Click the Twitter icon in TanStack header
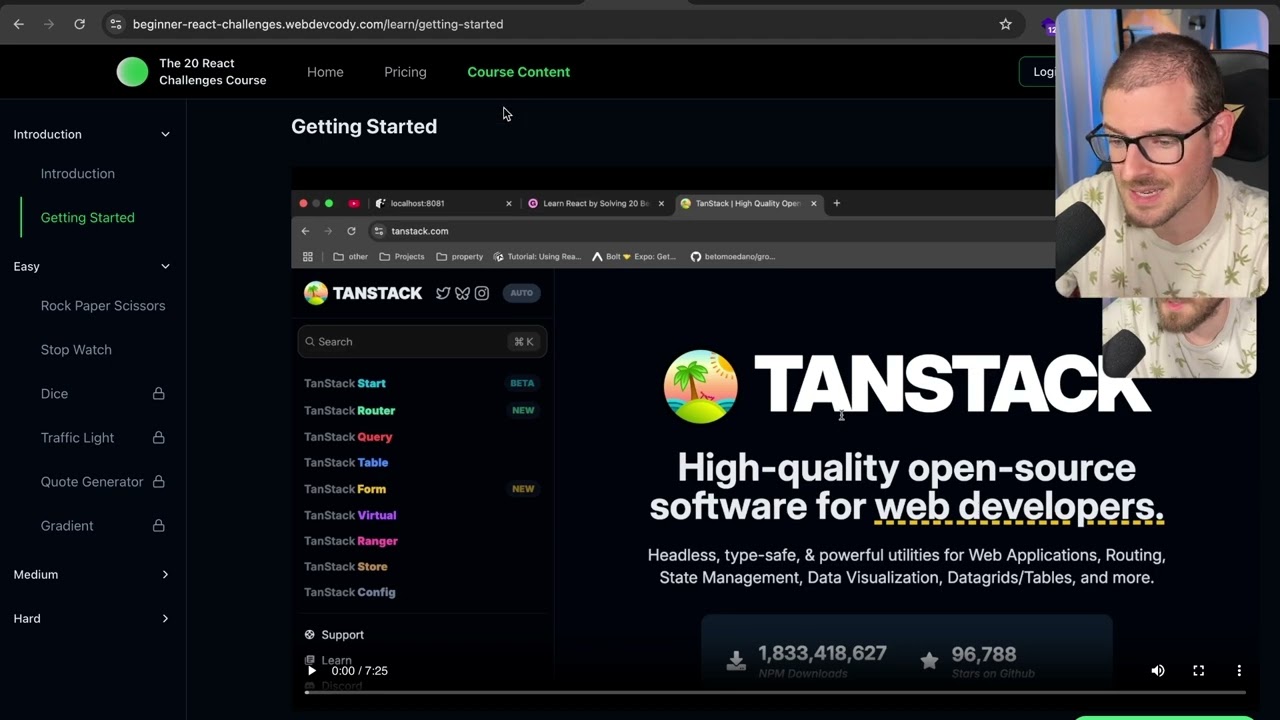The width and height of the screenshot is (1280, 720). click(x=443, y=293)
